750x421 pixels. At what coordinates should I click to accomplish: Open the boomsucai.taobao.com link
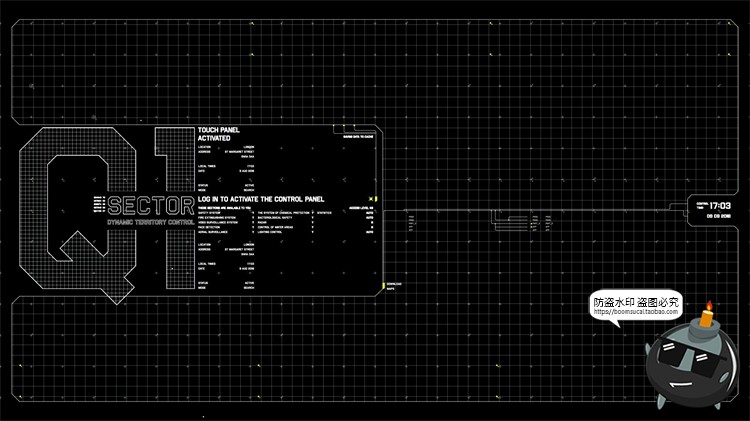[x=636, y=311]
